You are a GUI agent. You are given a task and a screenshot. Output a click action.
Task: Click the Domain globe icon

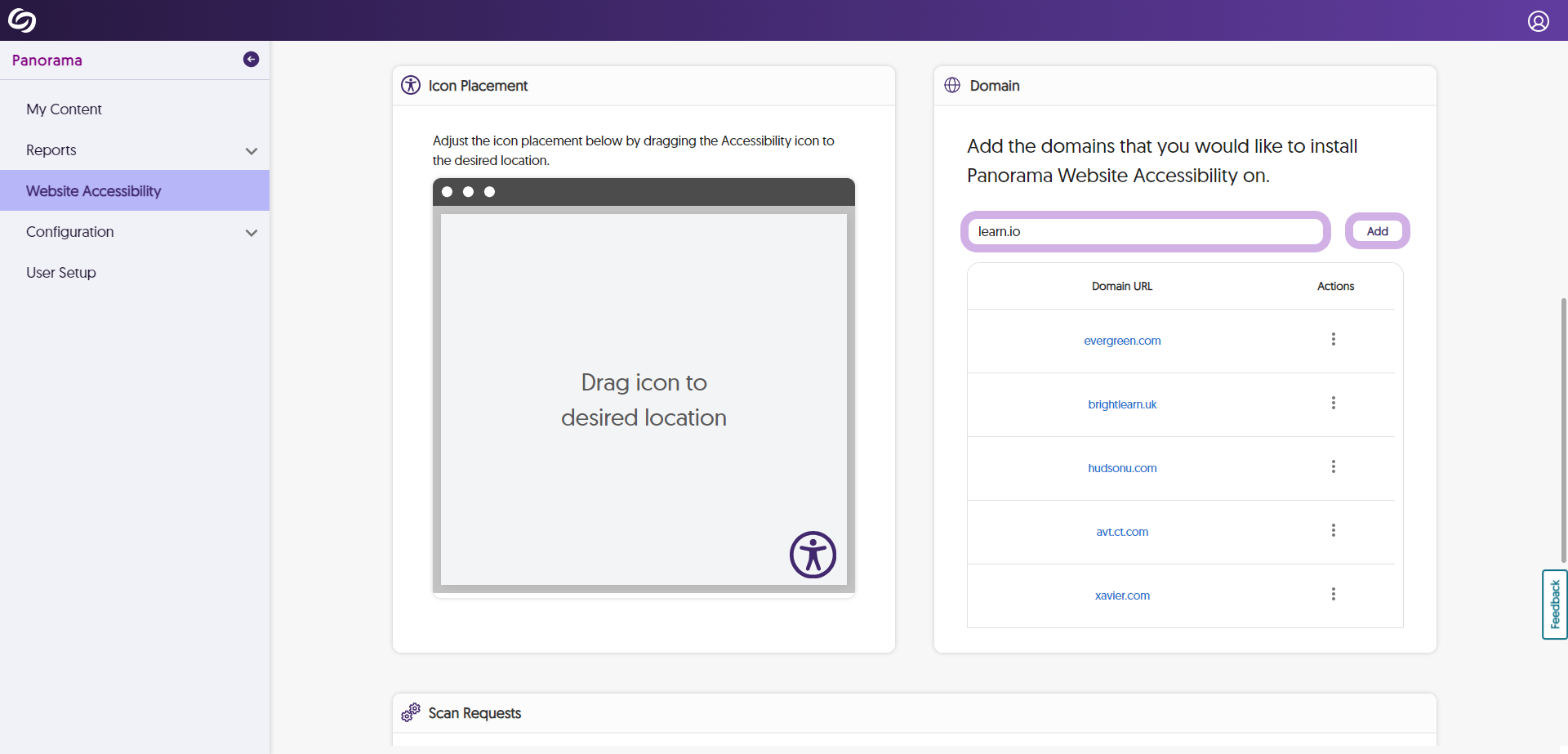point(952,85)
